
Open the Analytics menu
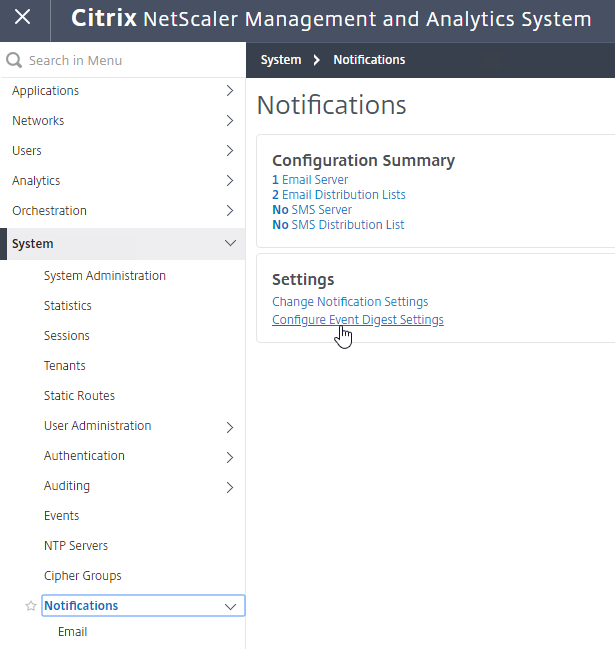tap(36, 180)
